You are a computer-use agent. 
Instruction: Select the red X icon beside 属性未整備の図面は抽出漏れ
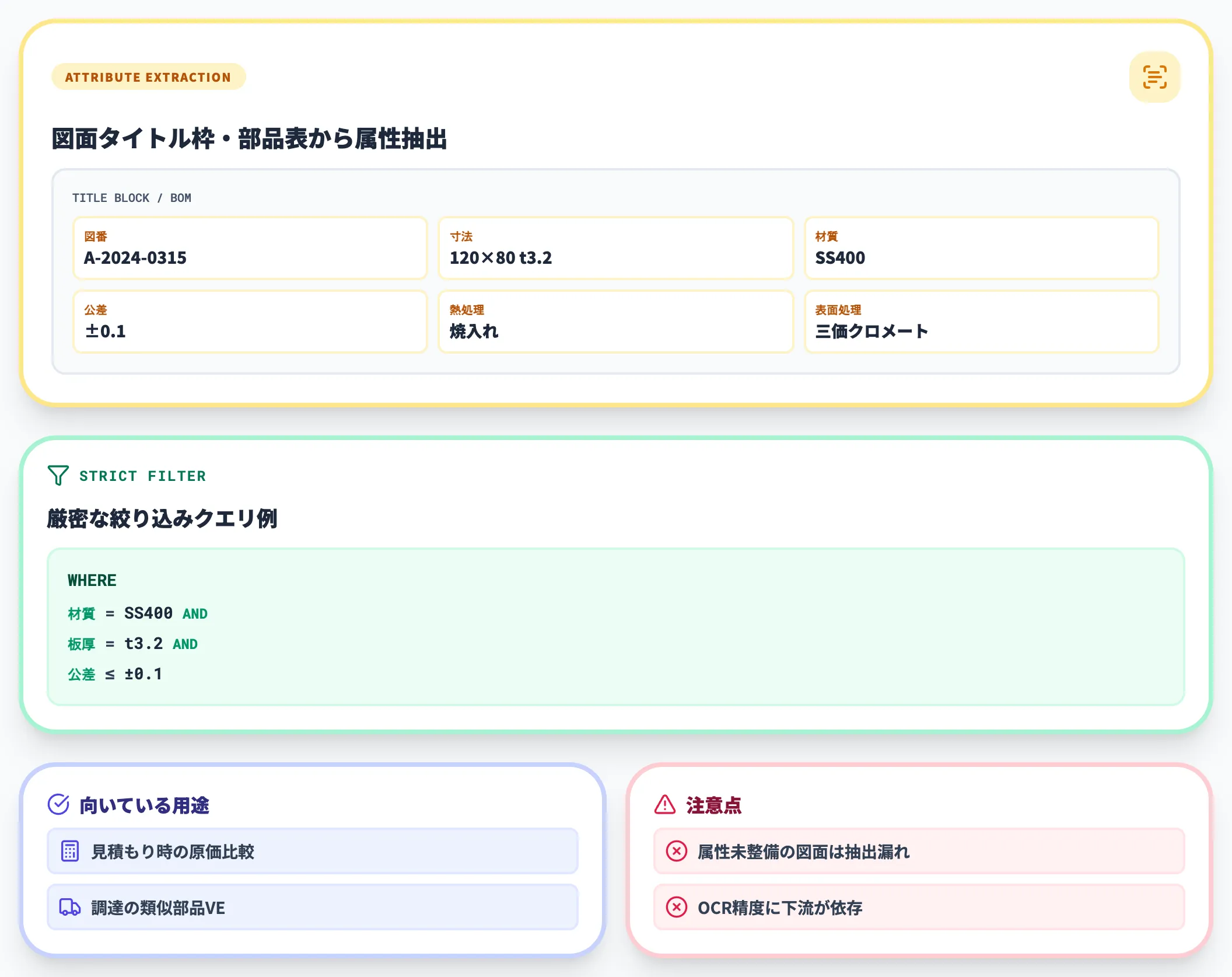click(x=677, y=852)
